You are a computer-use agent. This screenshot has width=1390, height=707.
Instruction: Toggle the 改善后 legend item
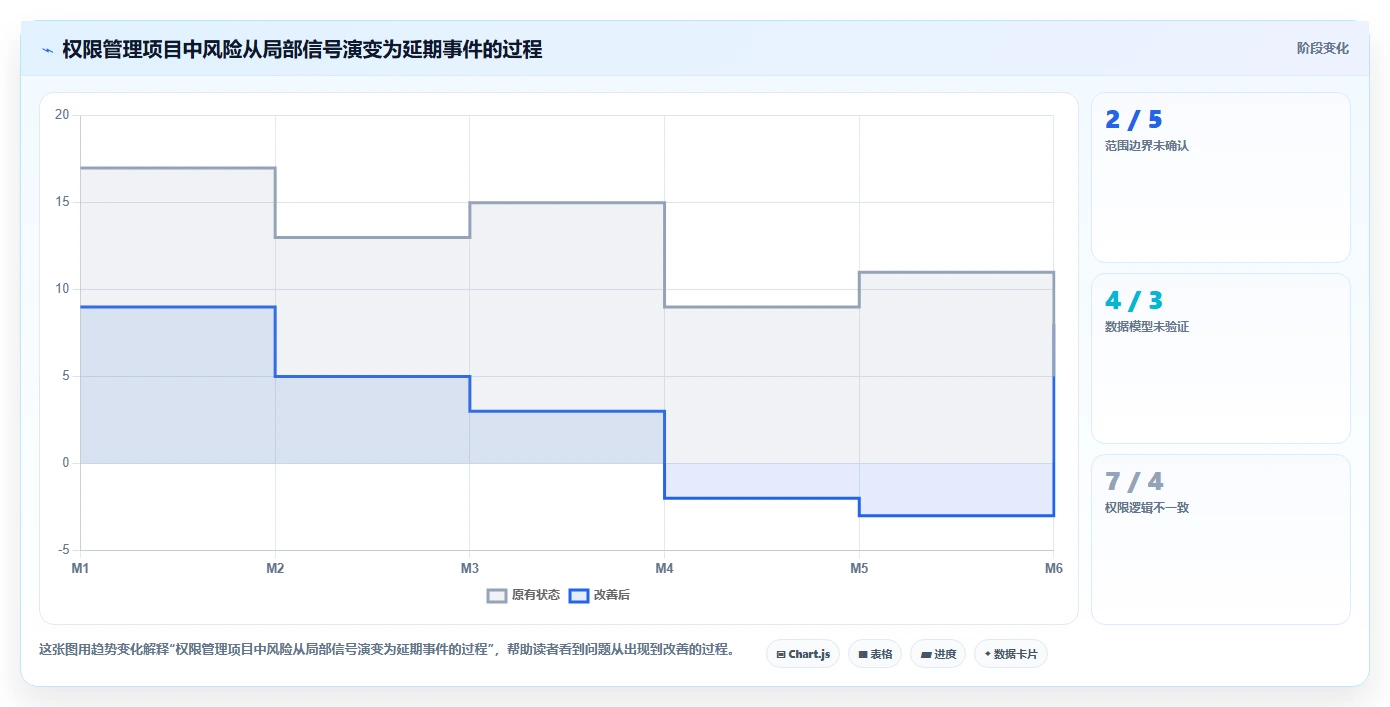pyautogui.click(x=599, y=595)
